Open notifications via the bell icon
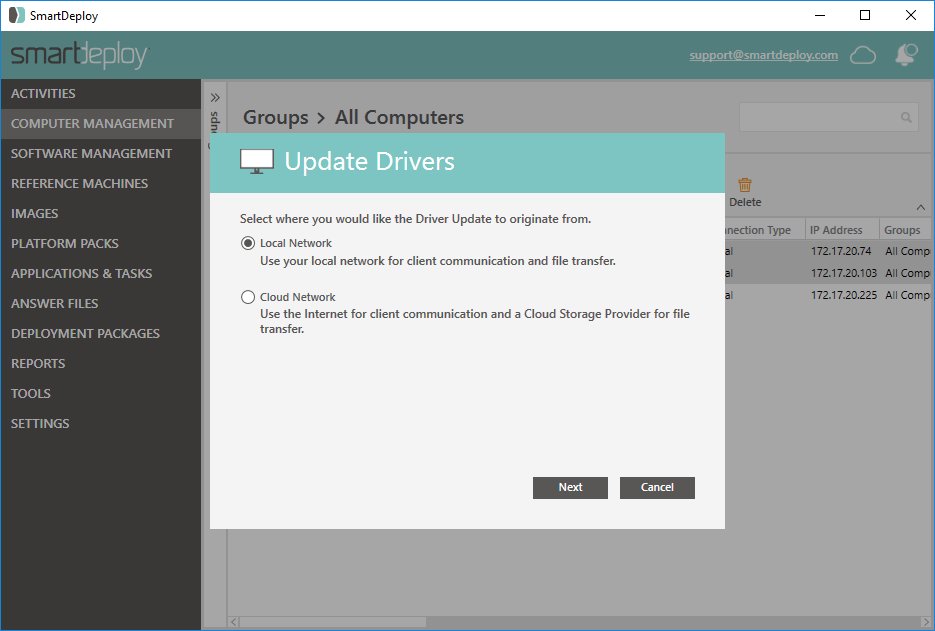The height and width of the screenshot is (631, 935). [x=906, y=55]
